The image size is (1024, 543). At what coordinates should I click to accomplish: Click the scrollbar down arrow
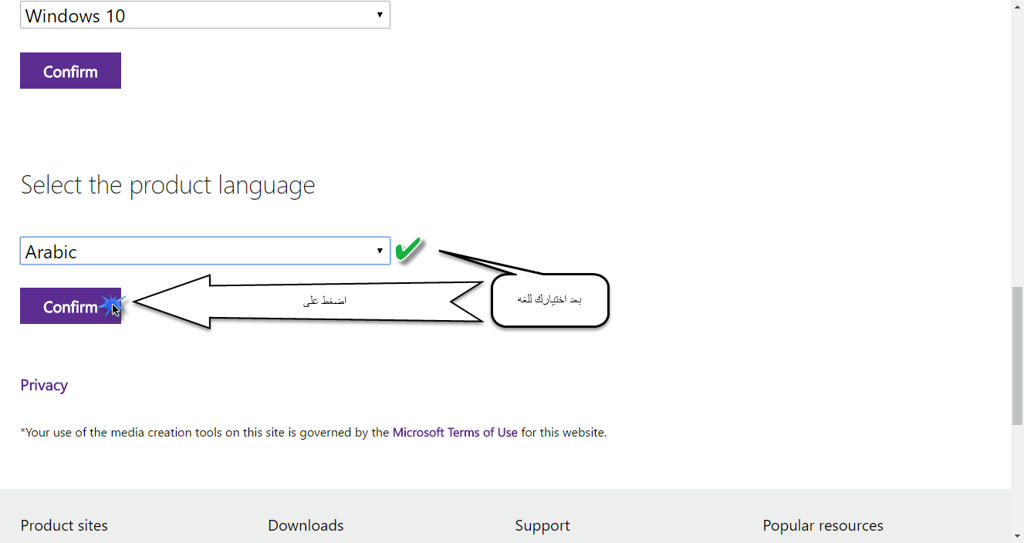point(1017,537)
